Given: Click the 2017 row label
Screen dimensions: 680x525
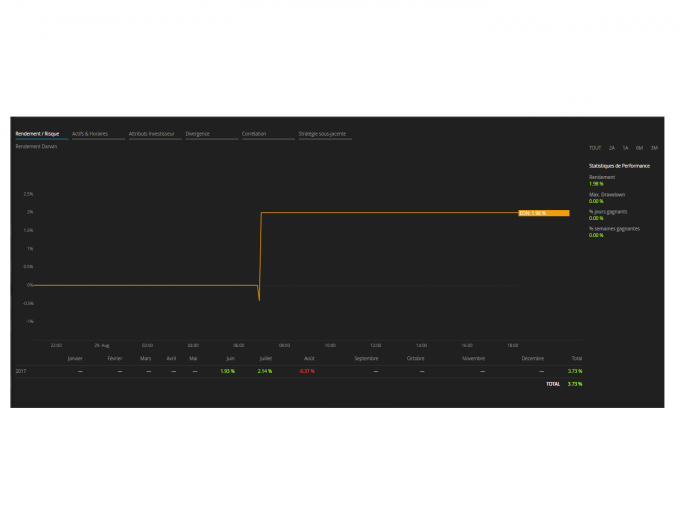Looking at the screenshot, I should pos(21,371).
